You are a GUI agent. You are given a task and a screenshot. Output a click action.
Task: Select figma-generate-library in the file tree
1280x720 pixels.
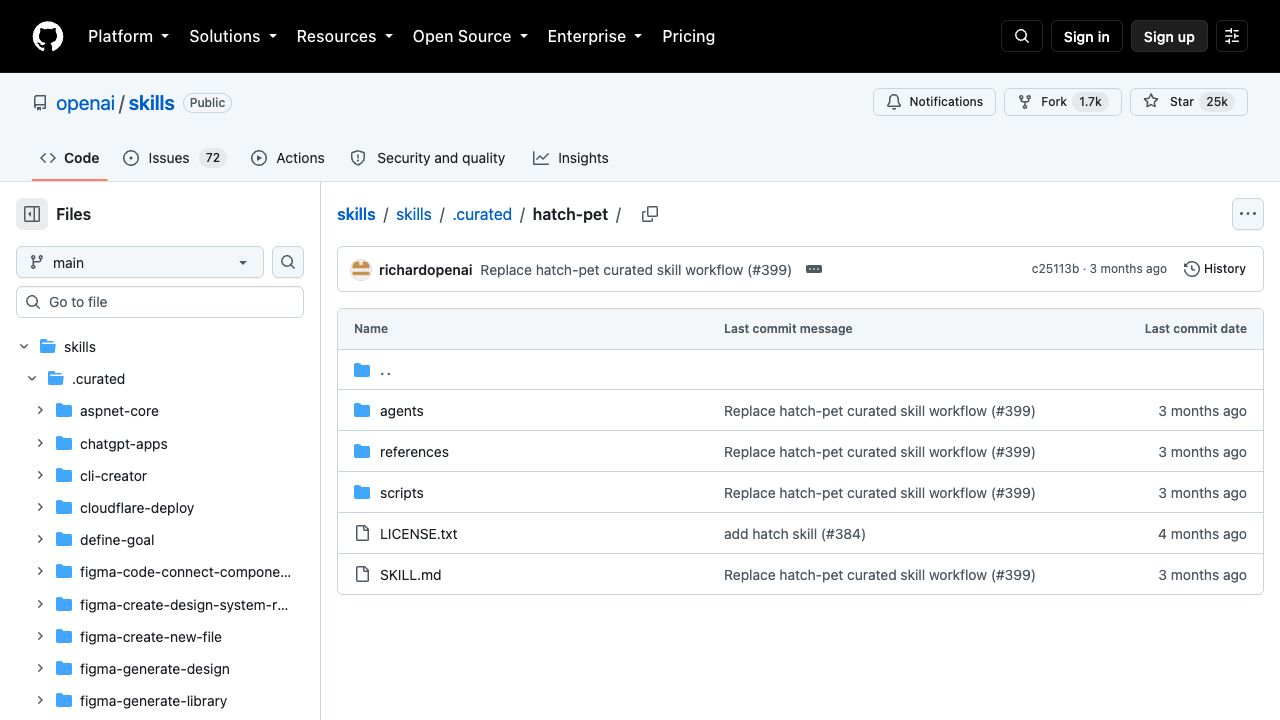coord(153,700)
